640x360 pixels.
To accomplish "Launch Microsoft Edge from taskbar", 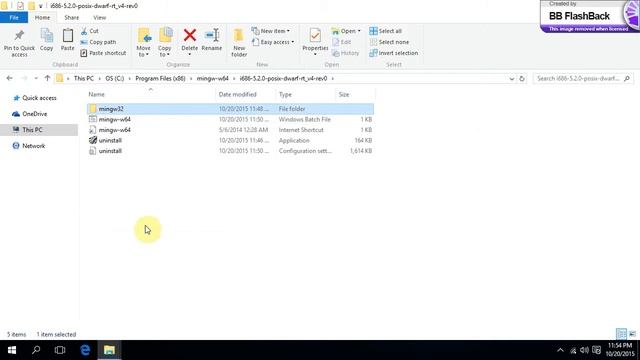I will click(x=85, y=350).
